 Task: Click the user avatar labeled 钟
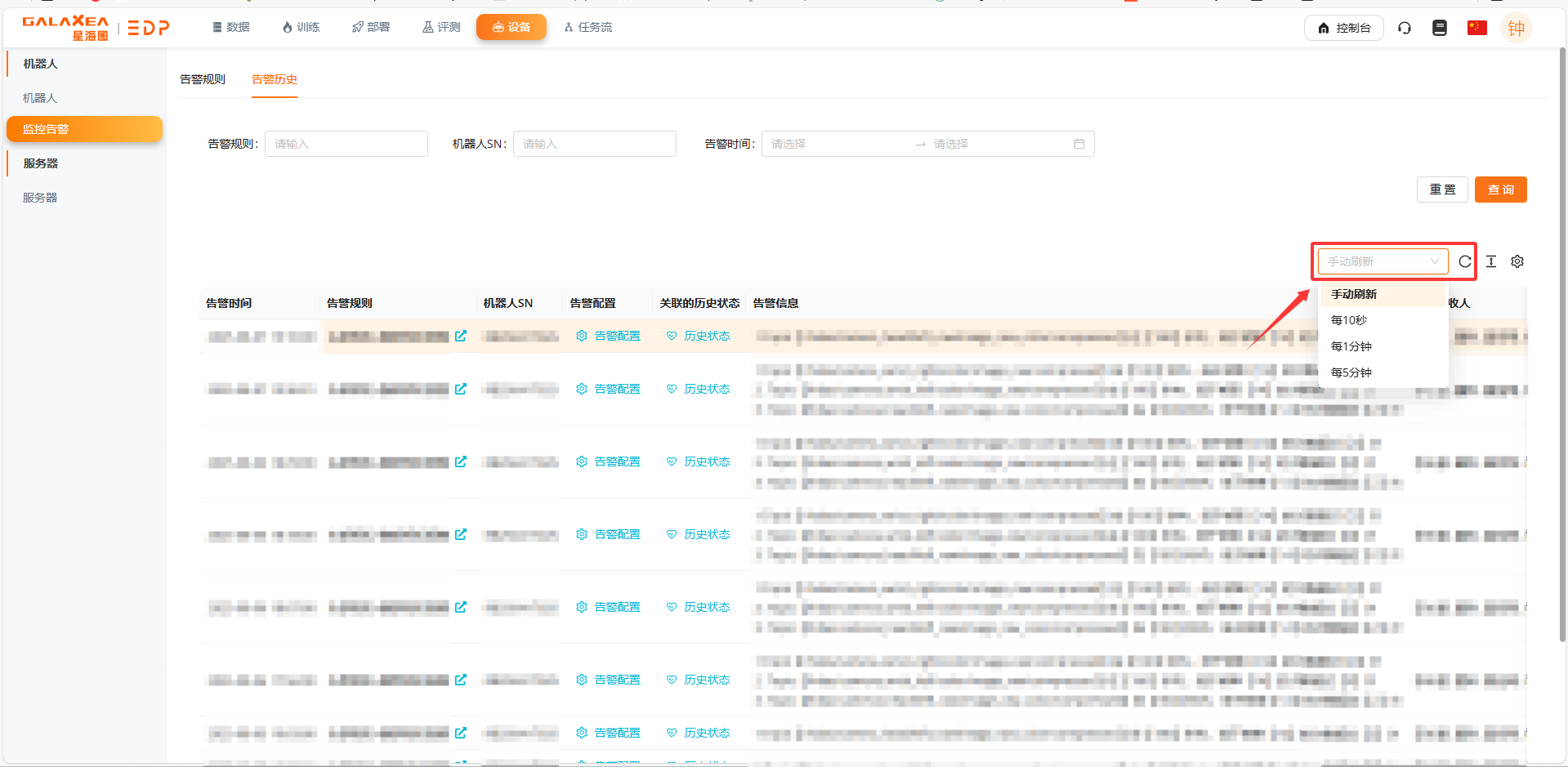[x=1517, y=29]
